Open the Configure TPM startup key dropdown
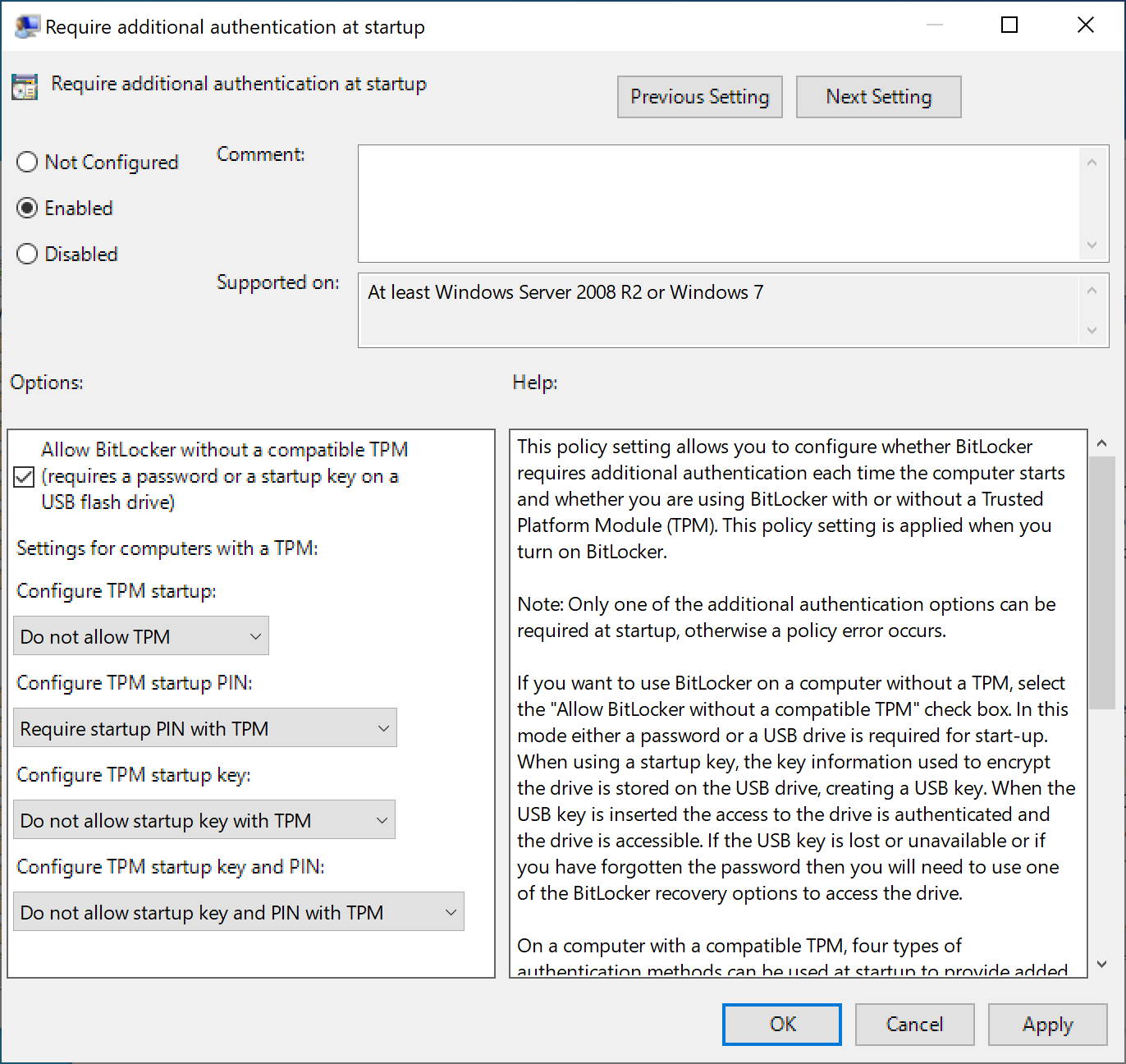This screenshot has width=1126, height=1064. 204,820
